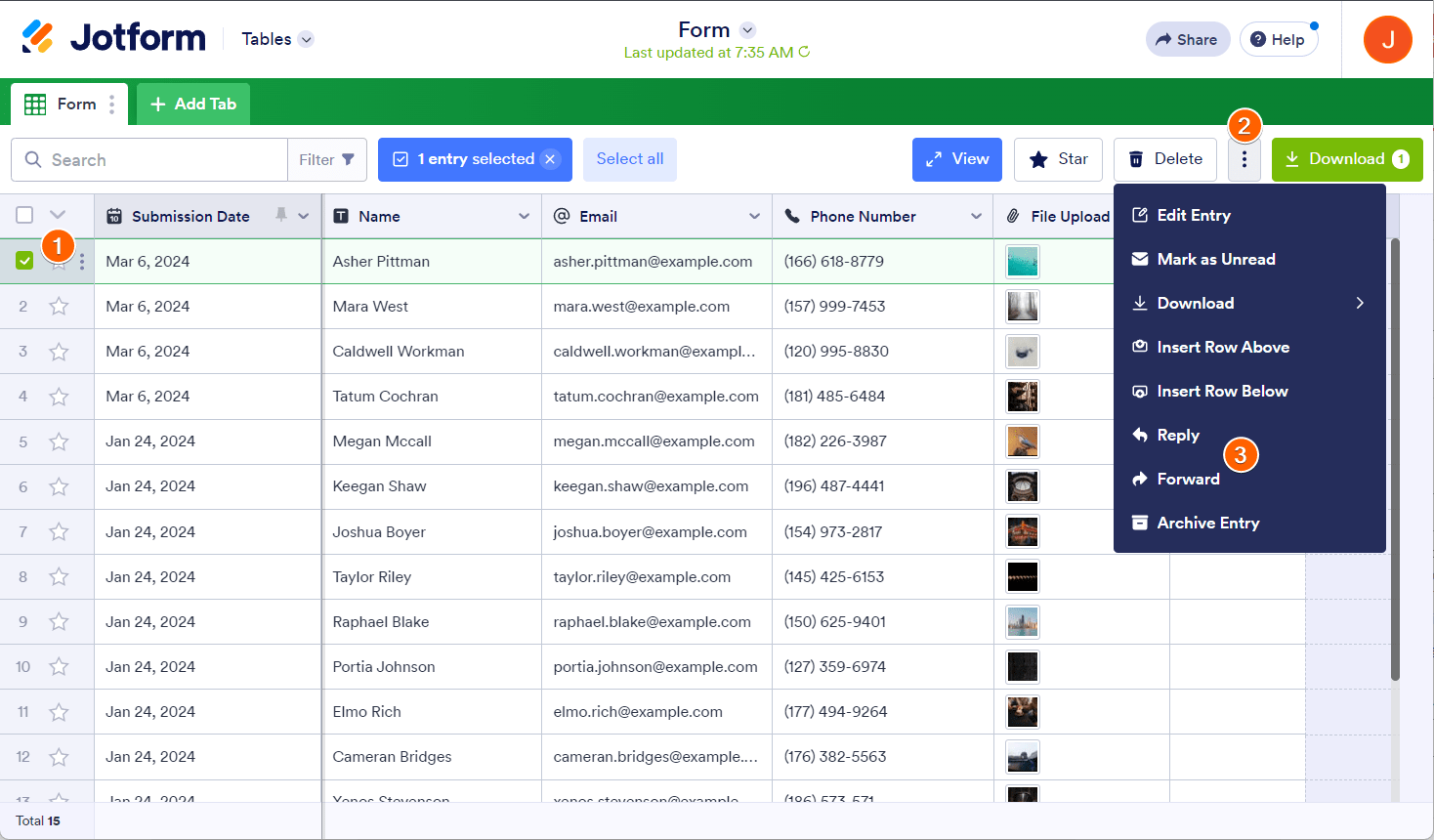Select Forward in context menu

1249,479
